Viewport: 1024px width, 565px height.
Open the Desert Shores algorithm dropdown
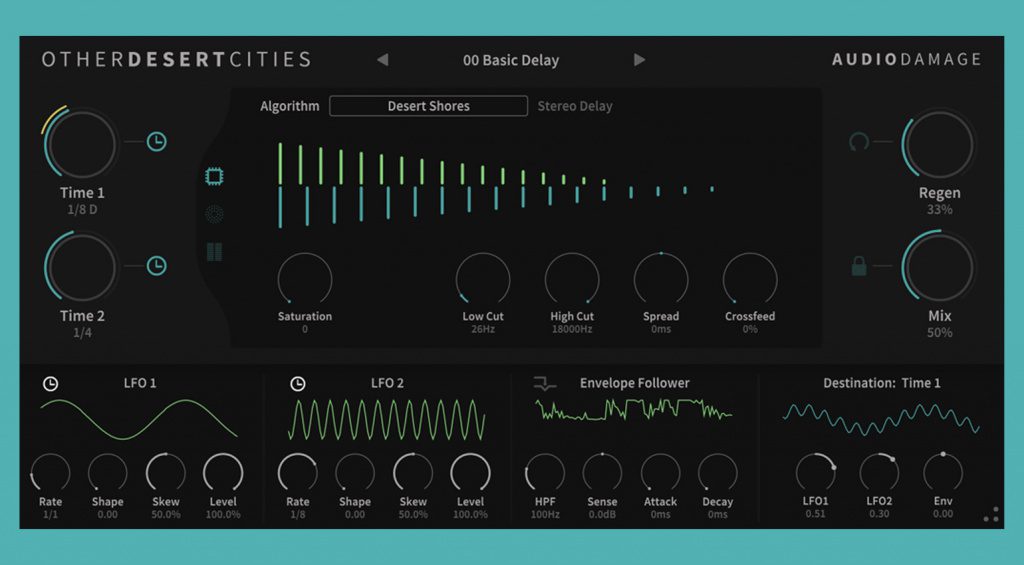[x=428, y=106]
